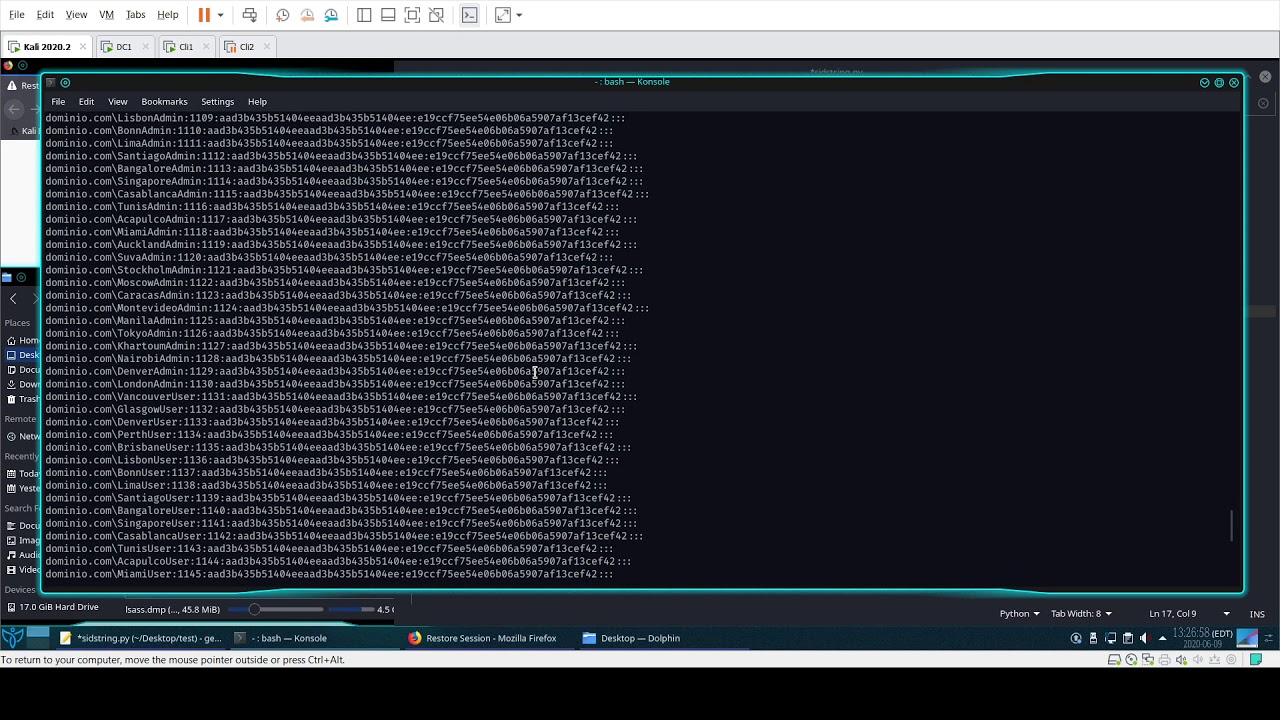
Task: Open the VMware View menu
Action: 76,15
